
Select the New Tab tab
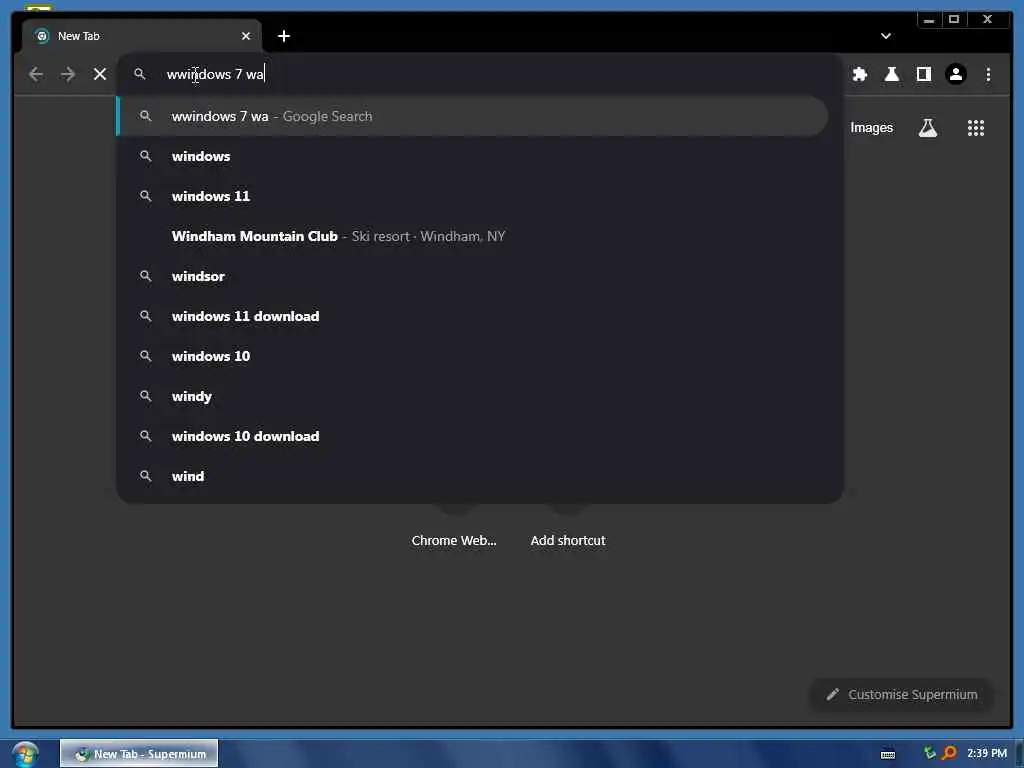click(142, 36)
